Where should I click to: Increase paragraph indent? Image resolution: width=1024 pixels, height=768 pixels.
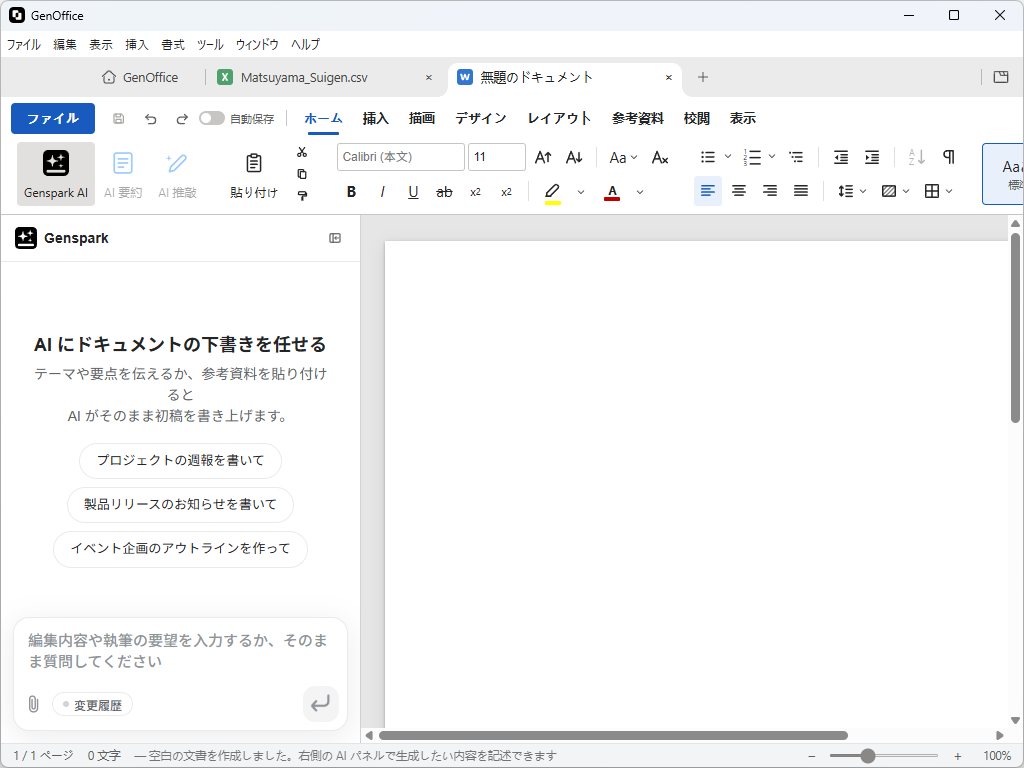click(872, 157)
